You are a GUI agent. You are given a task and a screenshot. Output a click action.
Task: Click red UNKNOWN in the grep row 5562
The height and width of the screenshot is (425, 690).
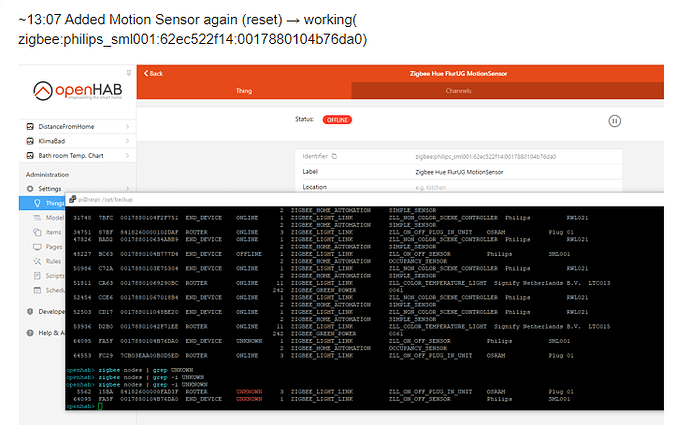point(249,392)
